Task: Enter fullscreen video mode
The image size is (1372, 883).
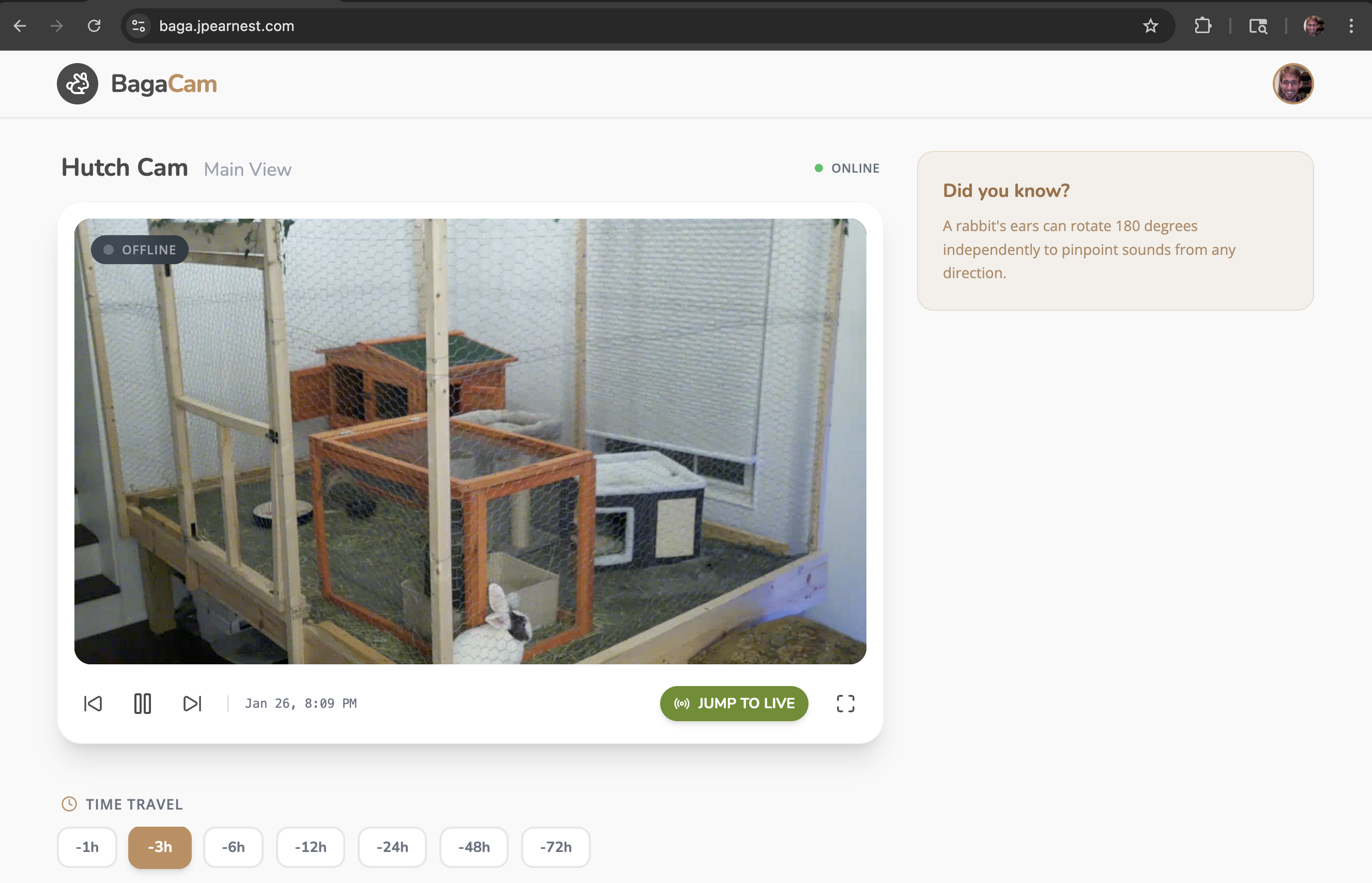Action: pos(845,704)
